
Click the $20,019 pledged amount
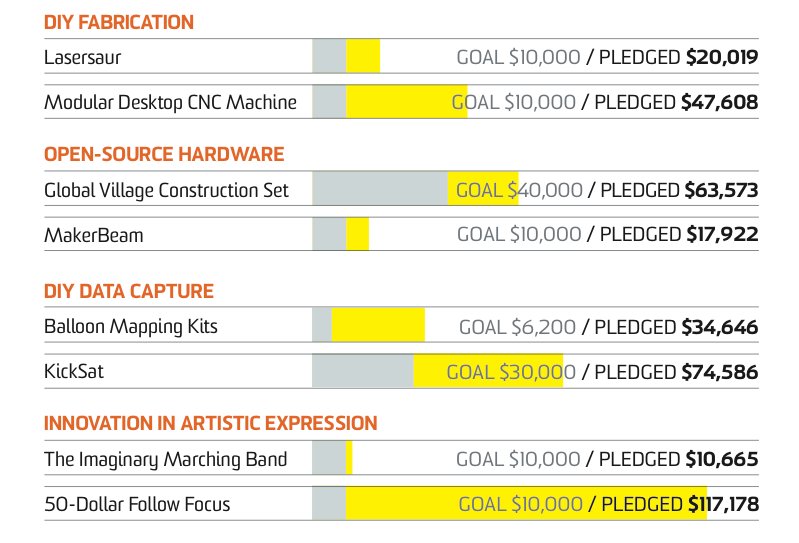coord(722,57)
